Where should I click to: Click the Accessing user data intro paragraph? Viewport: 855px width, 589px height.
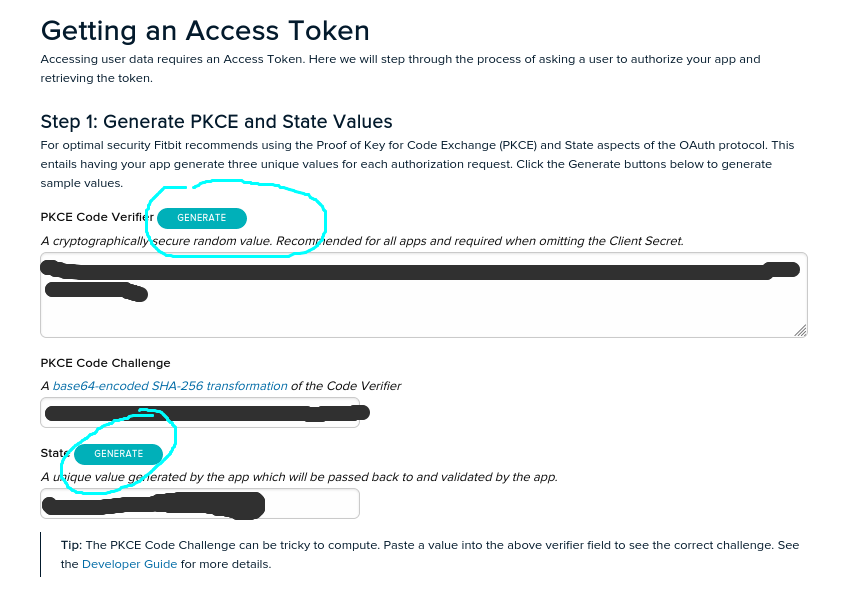pos(400,68)
